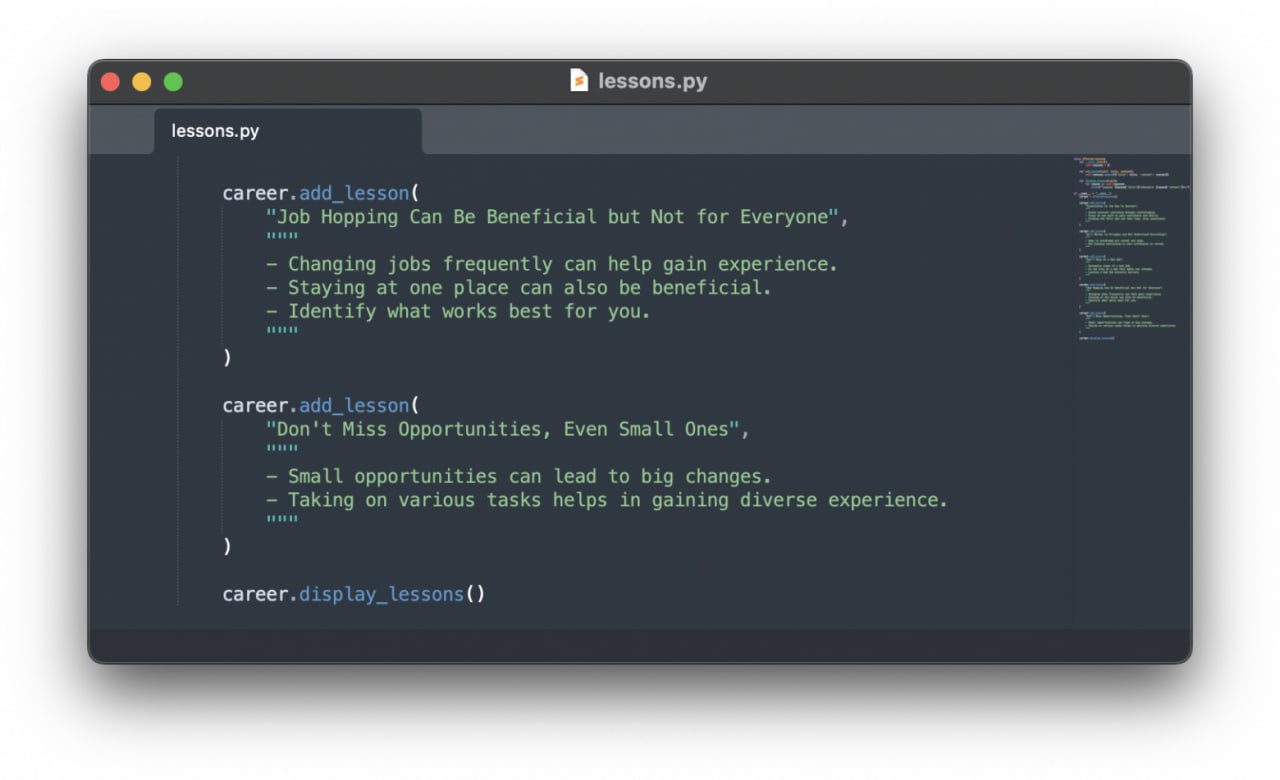Click the minimap code preview
The width and height of the screenshot is (1280, 780).
1128,250
